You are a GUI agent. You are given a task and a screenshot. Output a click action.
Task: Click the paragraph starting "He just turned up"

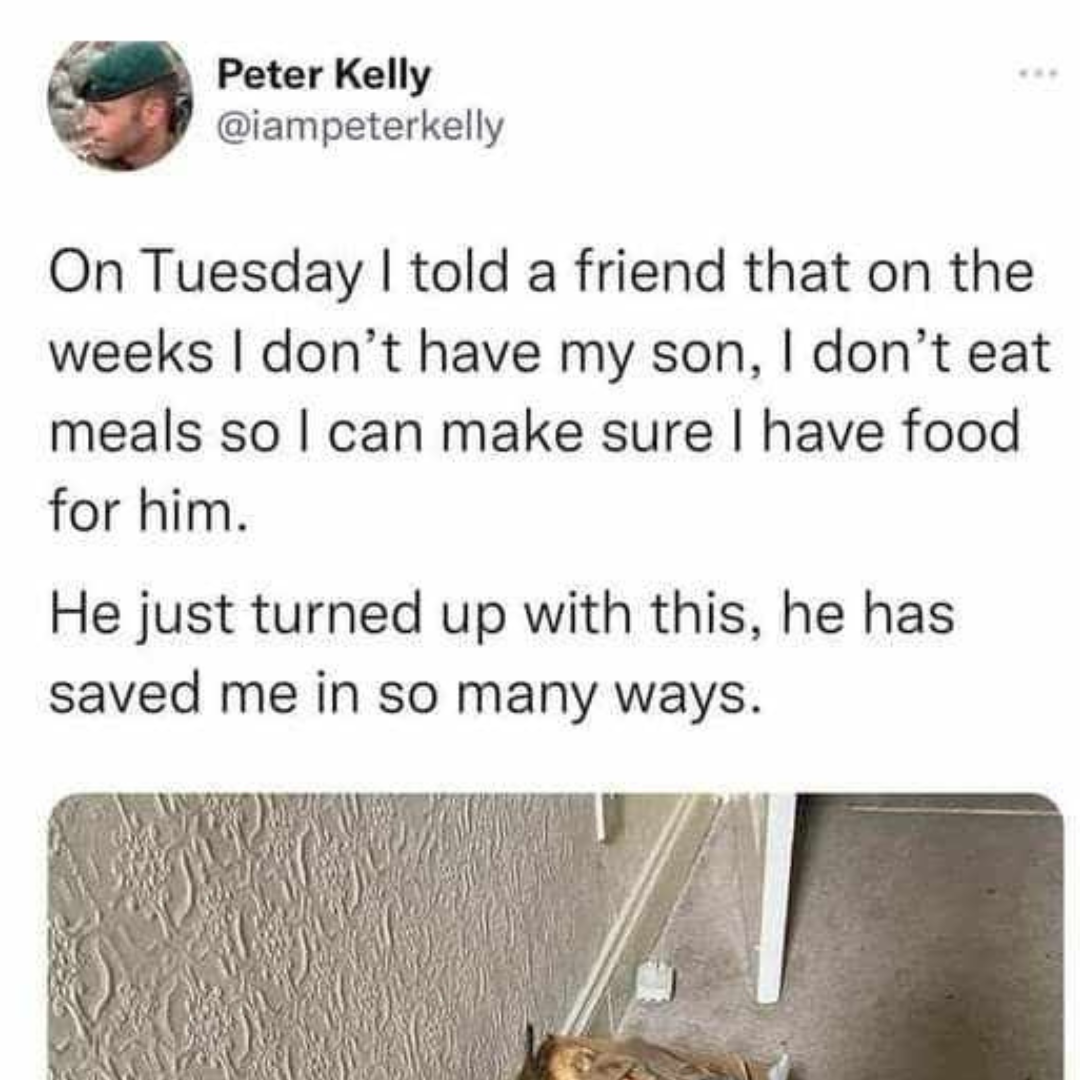tap(502, 654)
